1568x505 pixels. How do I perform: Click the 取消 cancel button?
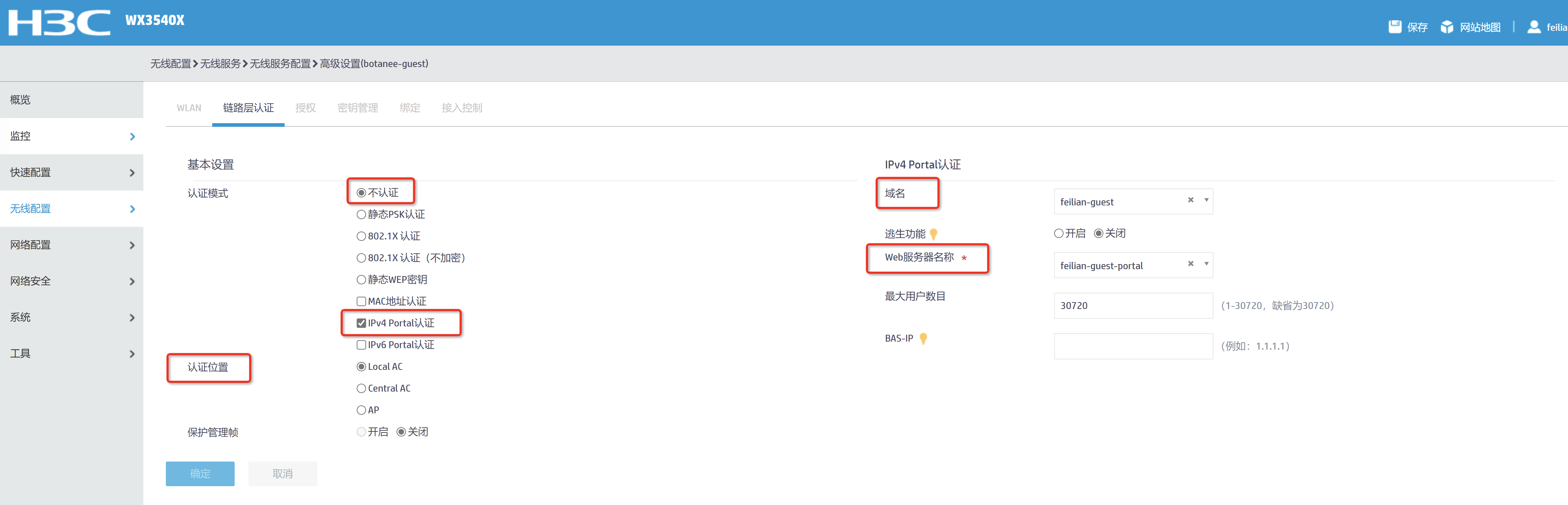(282, 474)
